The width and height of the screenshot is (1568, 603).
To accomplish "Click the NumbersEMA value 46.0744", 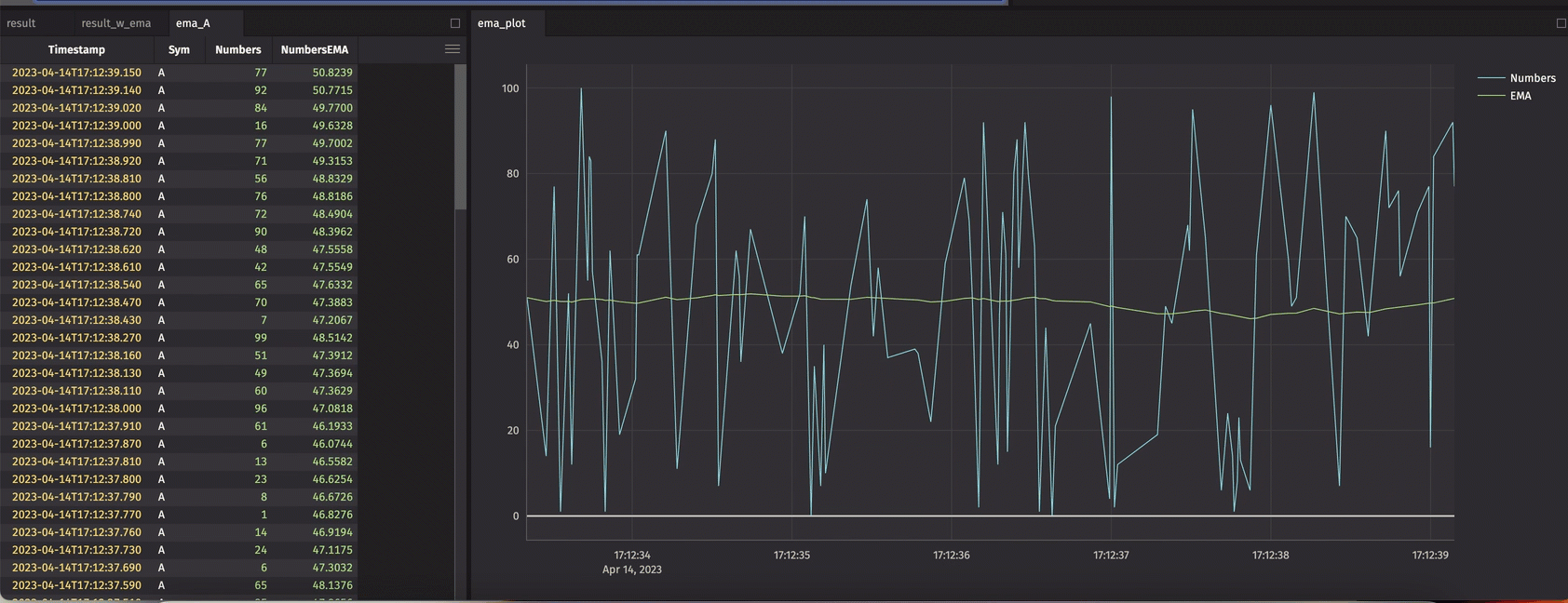I will [x=332, y=444].
